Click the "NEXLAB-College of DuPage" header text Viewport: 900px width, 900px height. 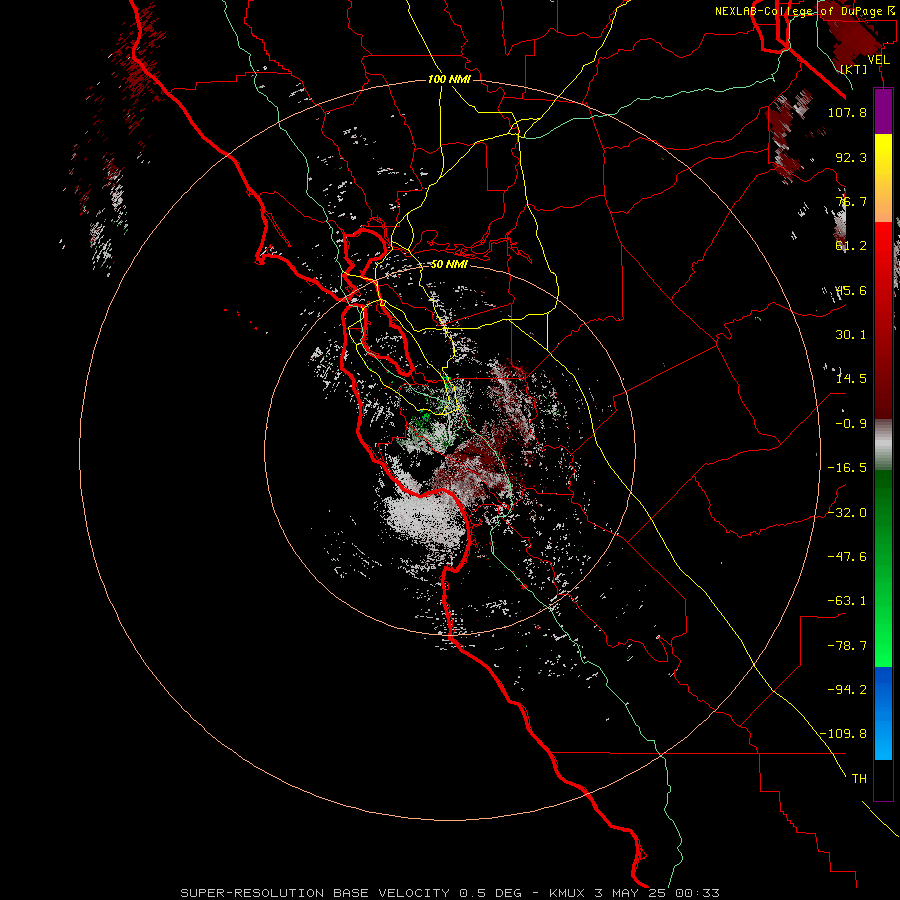coord(801,11)
